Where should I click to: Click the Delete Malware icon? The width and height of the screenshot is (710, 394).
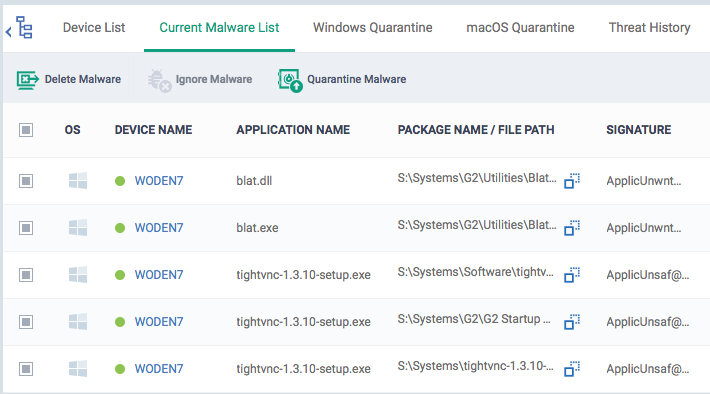(x=28, y=80)
